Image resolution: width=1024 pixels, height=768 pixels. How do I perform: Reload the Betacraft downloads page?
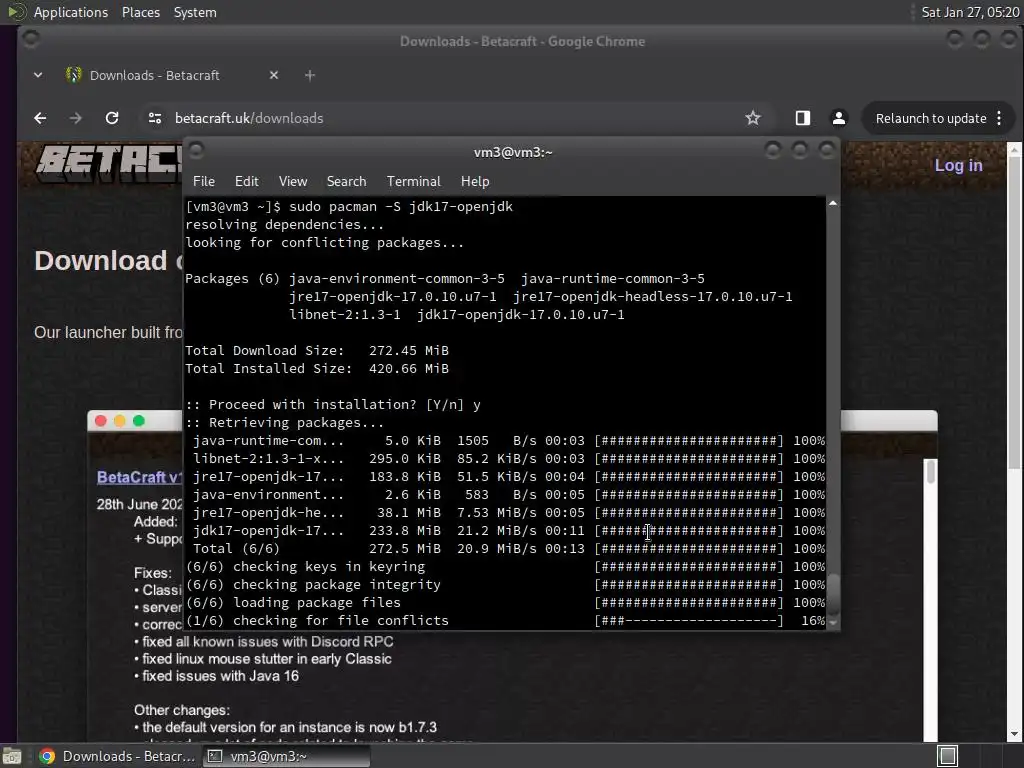click(112, 118)
